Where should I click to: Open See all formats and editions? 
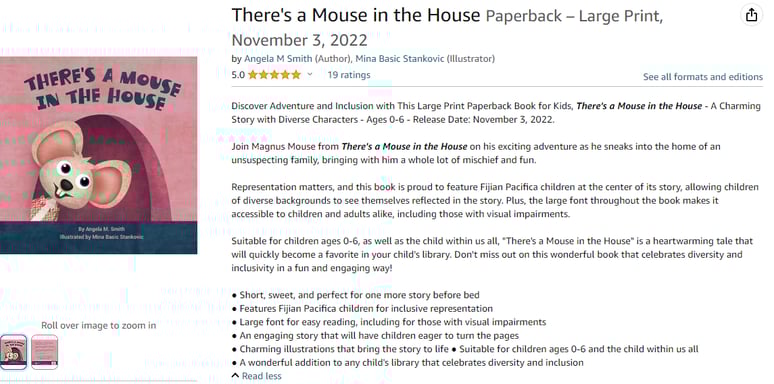click(x=702, y=77)
